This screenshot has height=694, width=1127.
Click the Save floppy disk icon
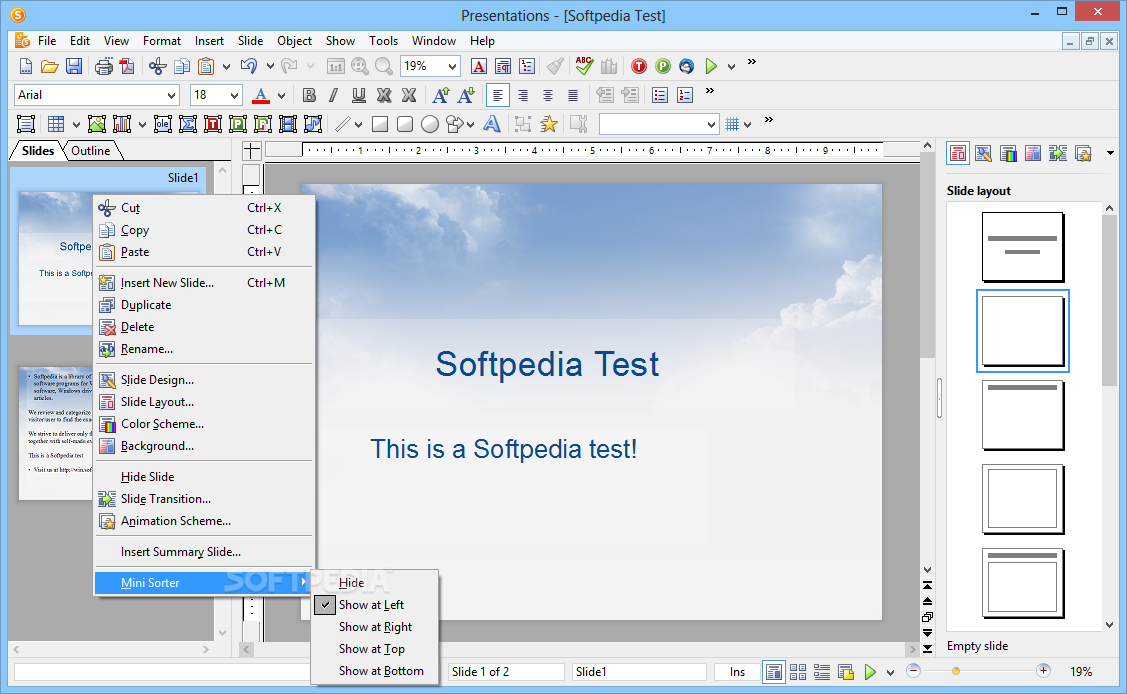click(x=73, y=66)
